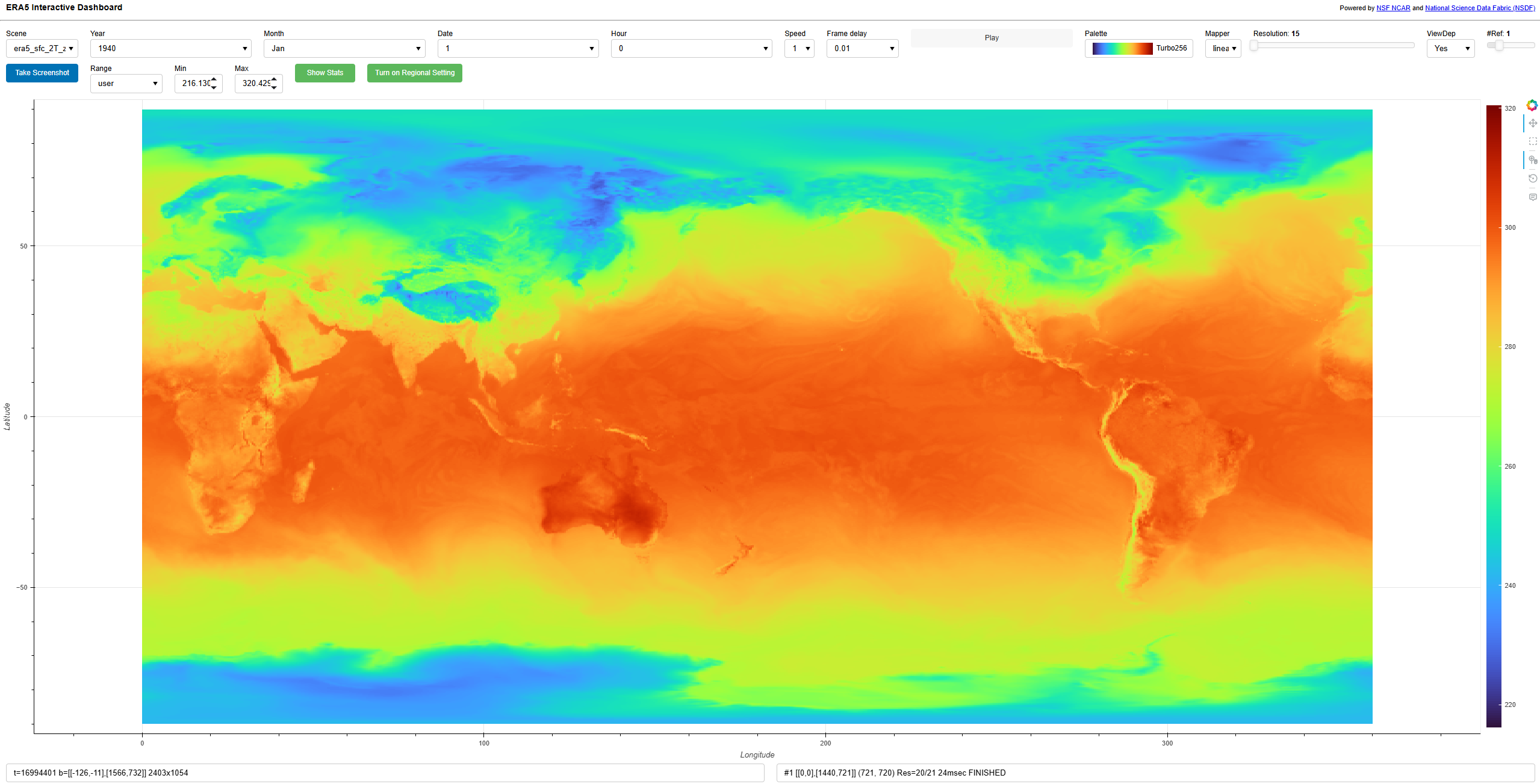Expand the Year 1940 dropdown
1540x784 pixels.
[170, 49]
